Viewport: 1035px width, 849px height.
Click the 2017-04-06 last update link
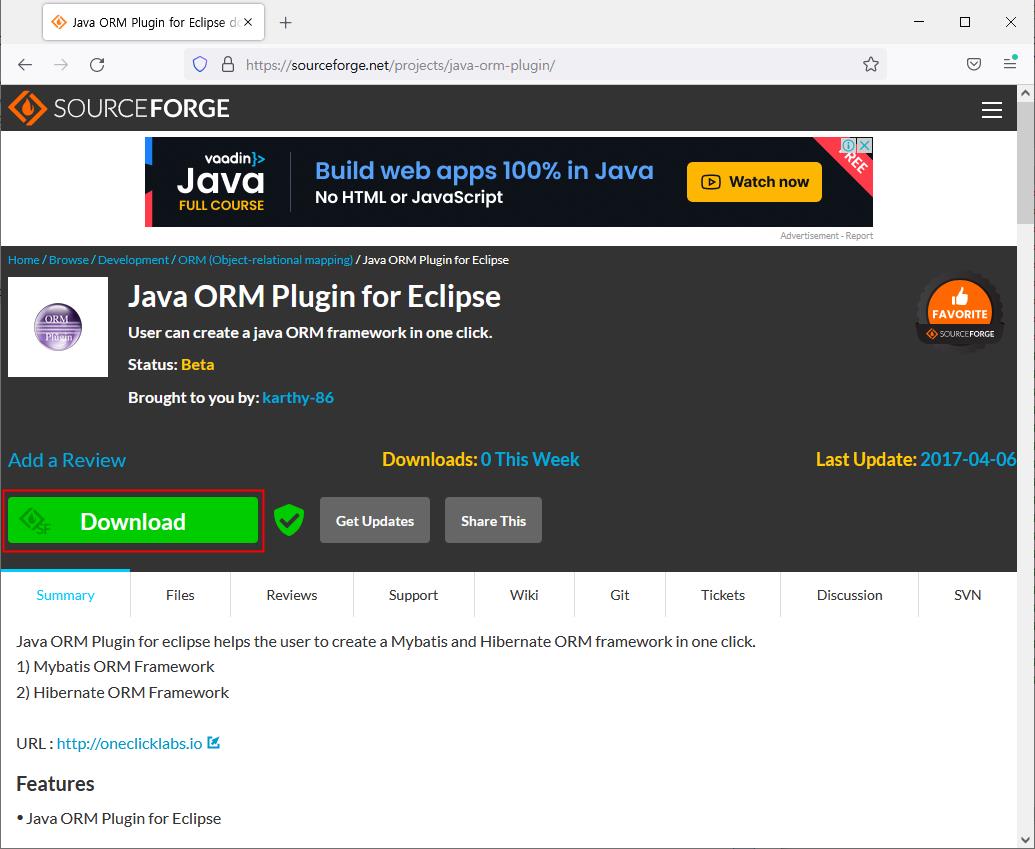pos(968,459)
